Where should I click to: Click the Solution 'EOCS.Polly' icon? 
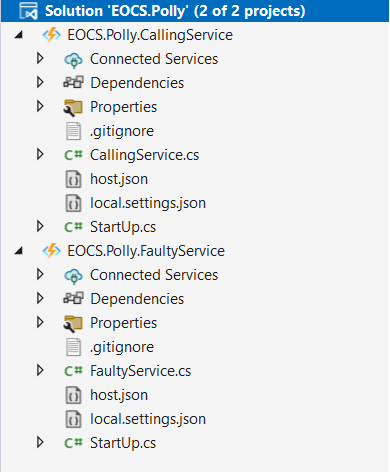[29, 11]
